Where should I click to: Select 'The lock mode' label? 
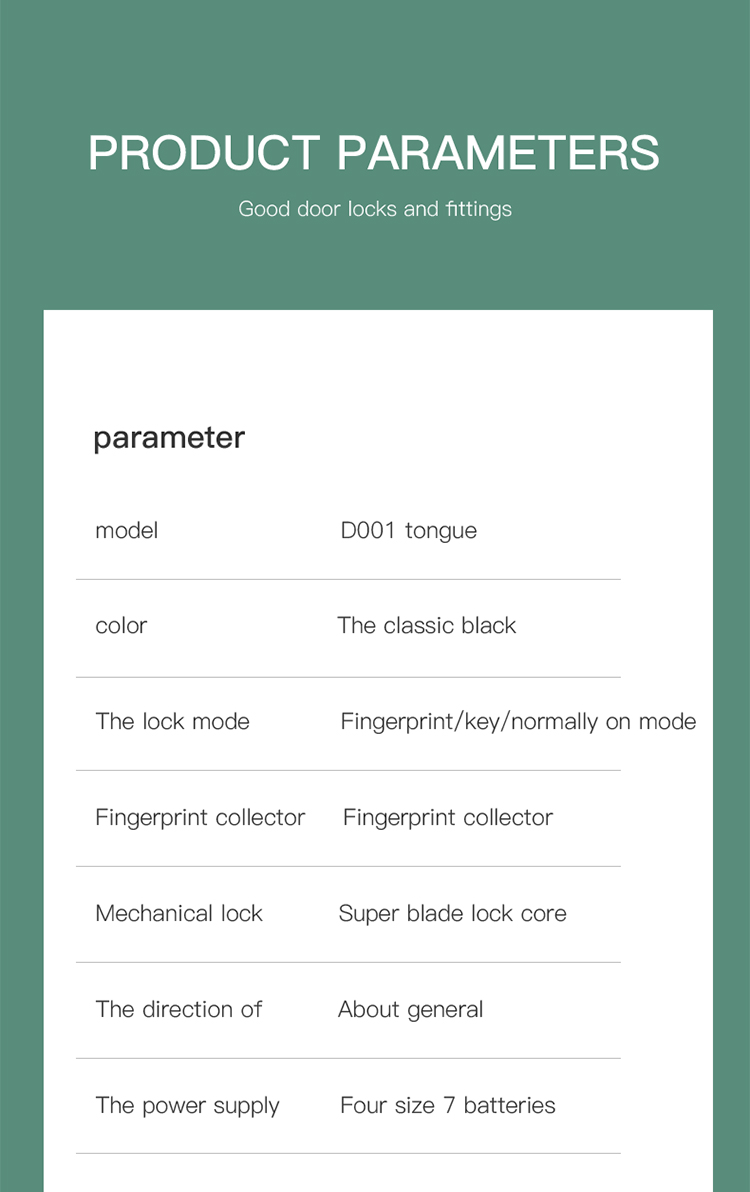pyautogui.click(x=172, y=721)
